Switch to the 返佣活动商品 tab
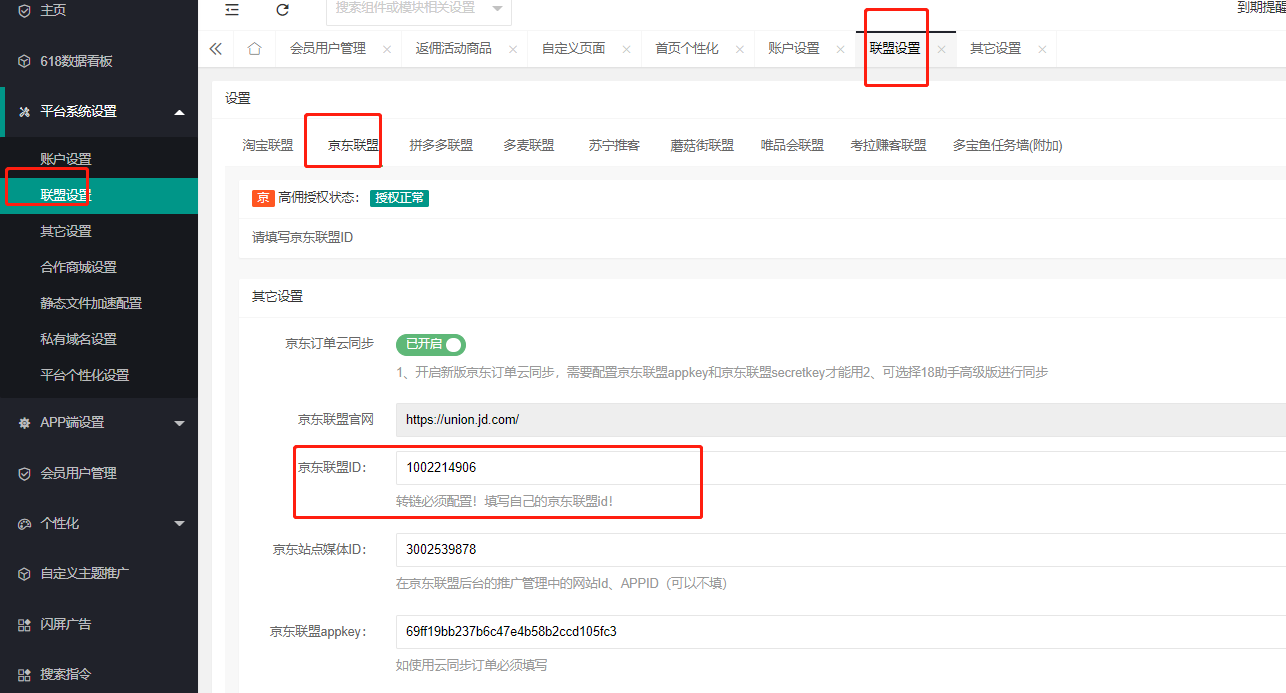The height and width of the screenshot is (693, 1286). (x=454, y=48)
